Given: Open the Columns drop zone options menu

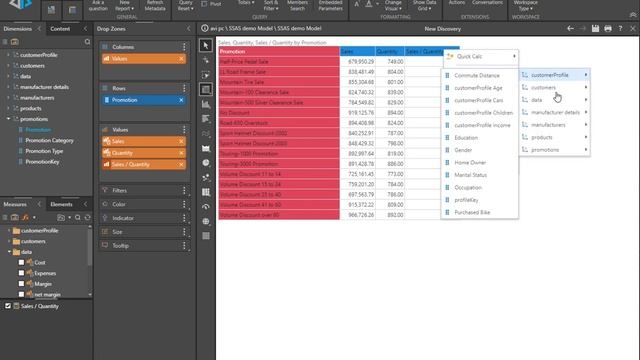Looking at the screenshot, I should [x=184, y=47].
